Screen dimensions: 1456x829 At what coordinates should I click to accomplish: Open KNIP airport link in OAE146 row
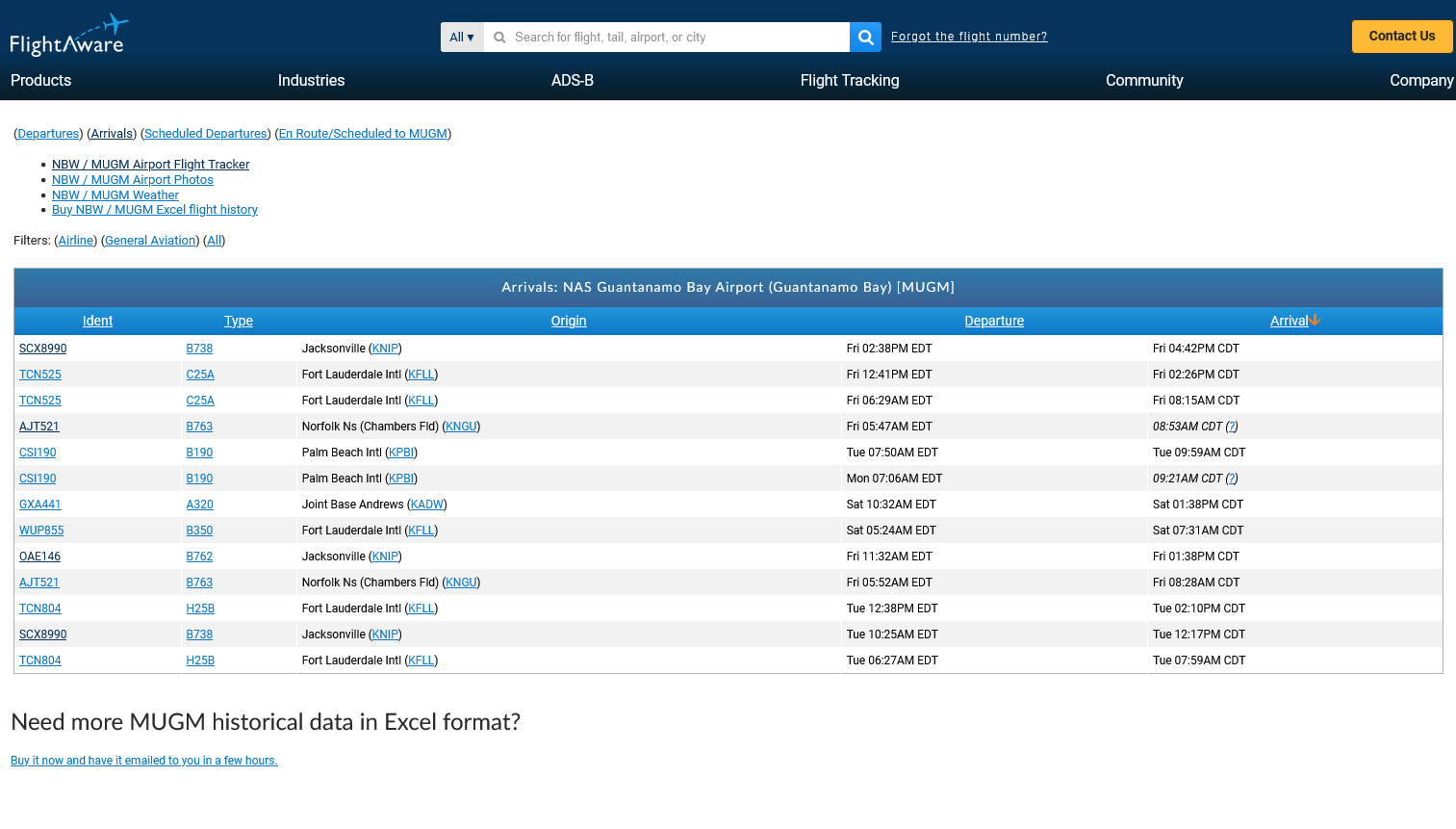tap(385, 557)
